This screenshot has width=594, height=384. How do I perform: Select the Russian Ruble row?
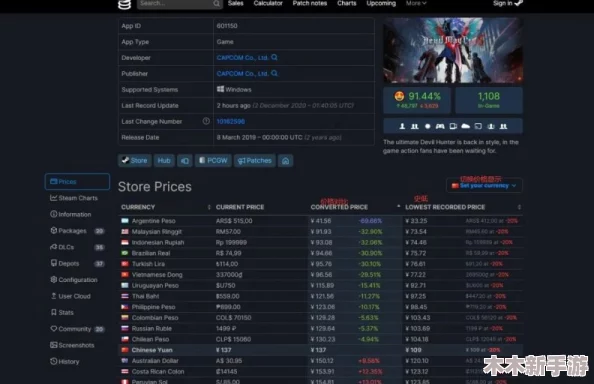(x=320, y=328)
